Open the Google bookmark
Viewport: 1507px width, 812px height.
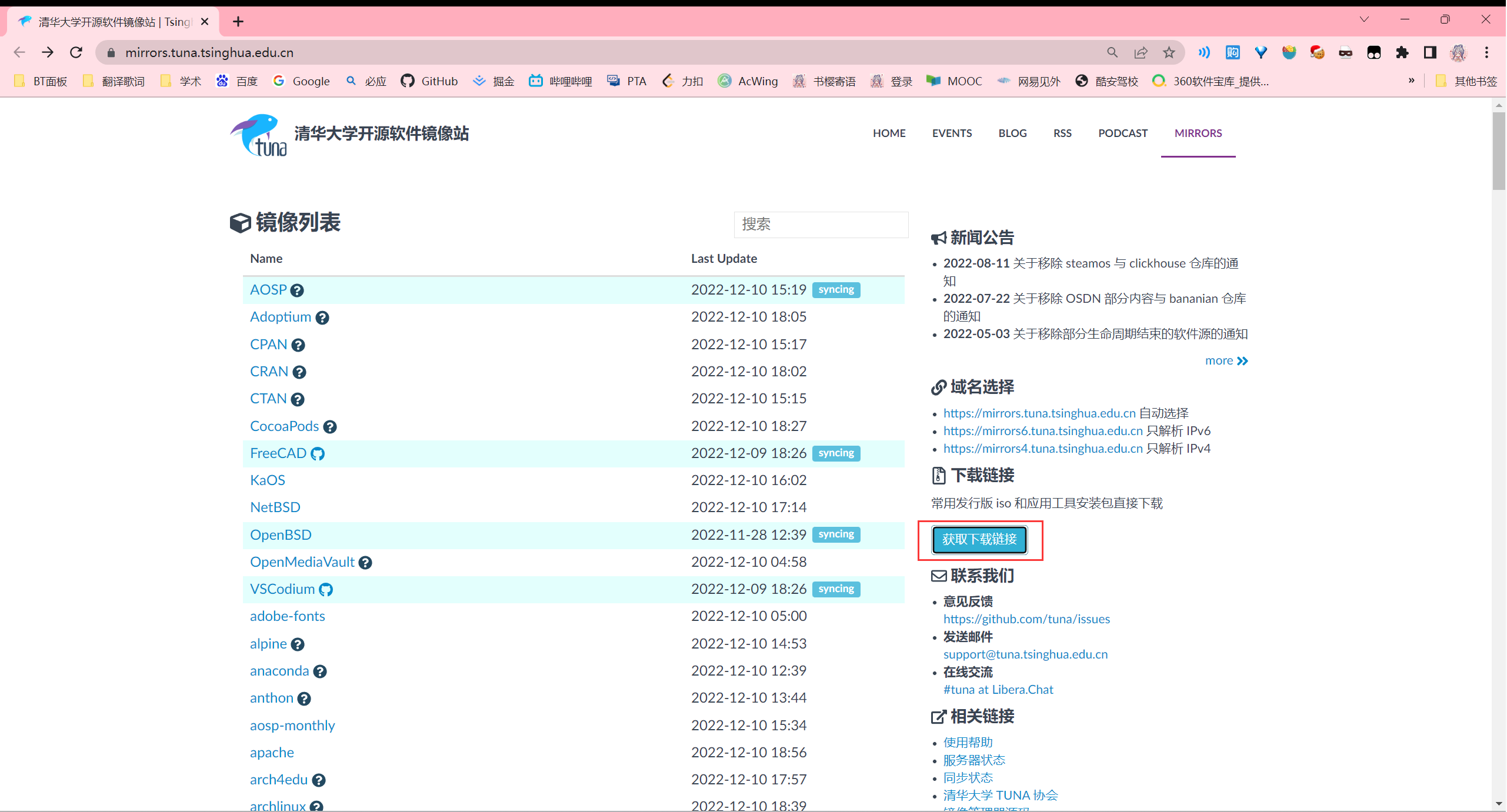coord(301,81)
